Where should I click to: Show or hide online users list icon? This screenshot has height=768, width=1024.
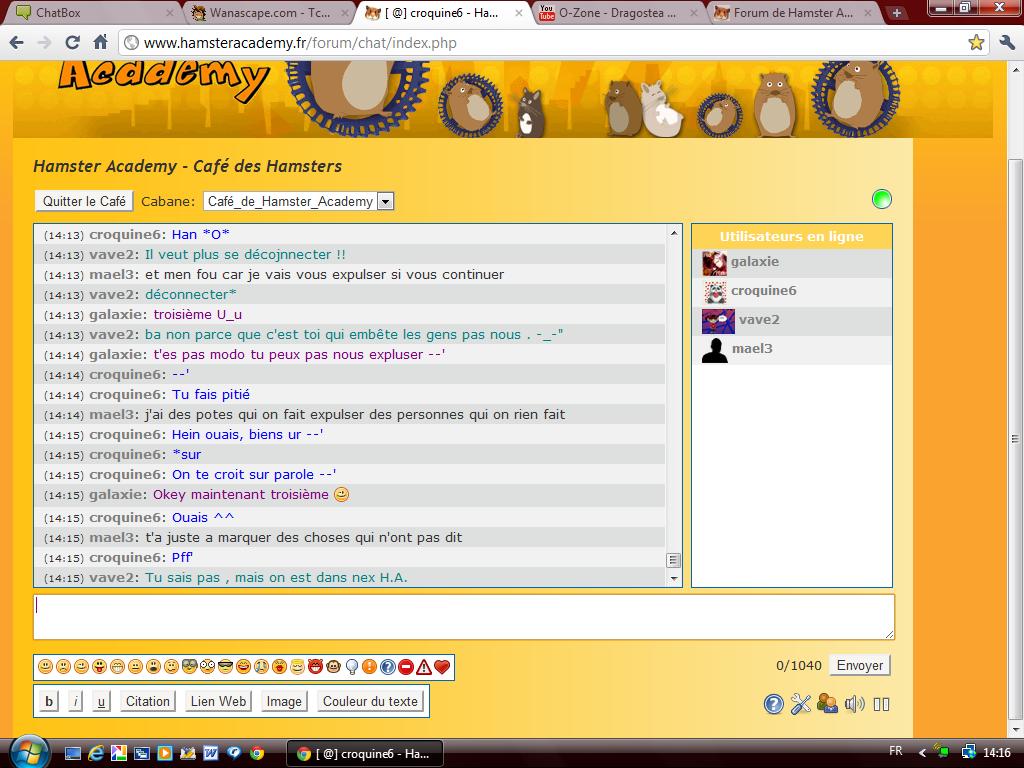(x=827, y=704)
